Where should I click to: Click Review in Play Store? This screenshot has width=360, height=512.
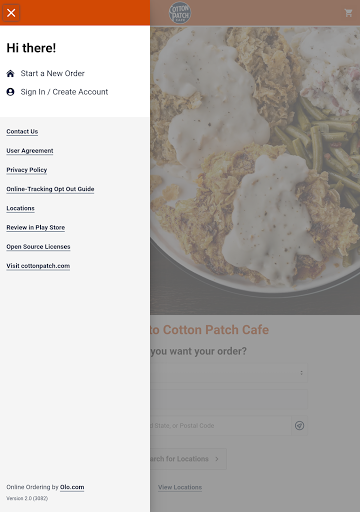36,227
